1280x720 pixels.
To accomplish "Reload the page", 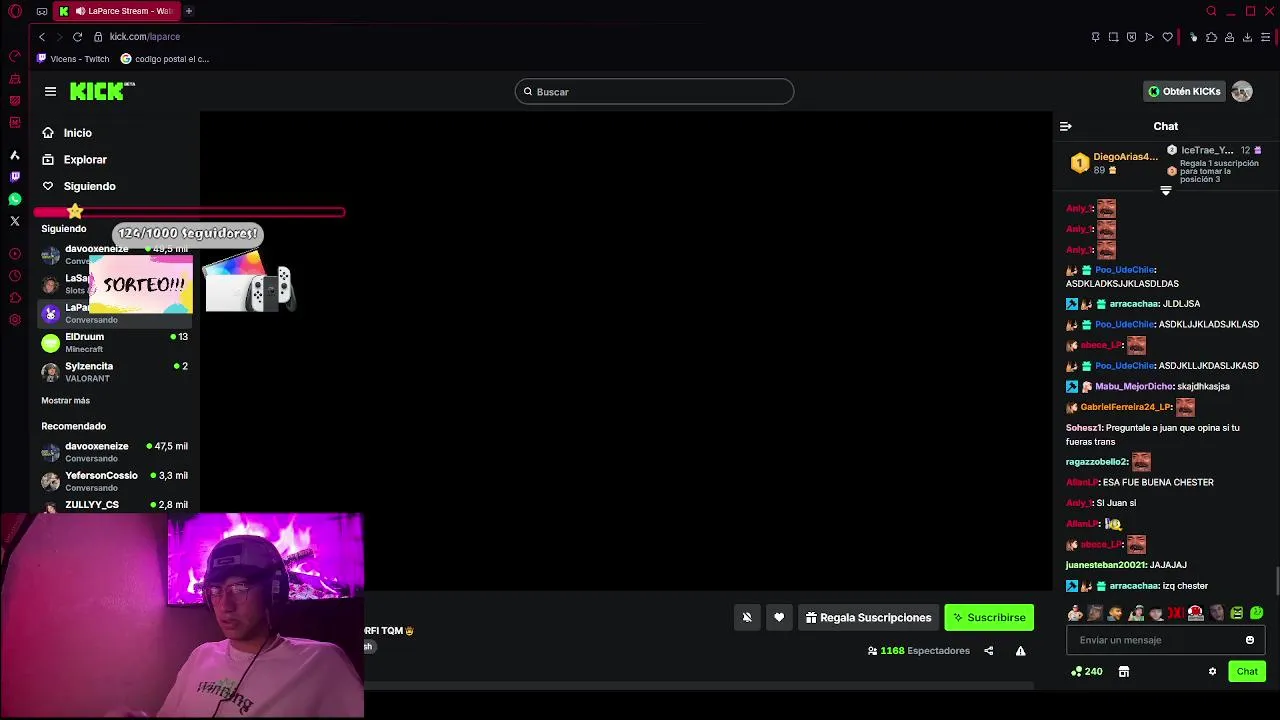I will point(77,37).
